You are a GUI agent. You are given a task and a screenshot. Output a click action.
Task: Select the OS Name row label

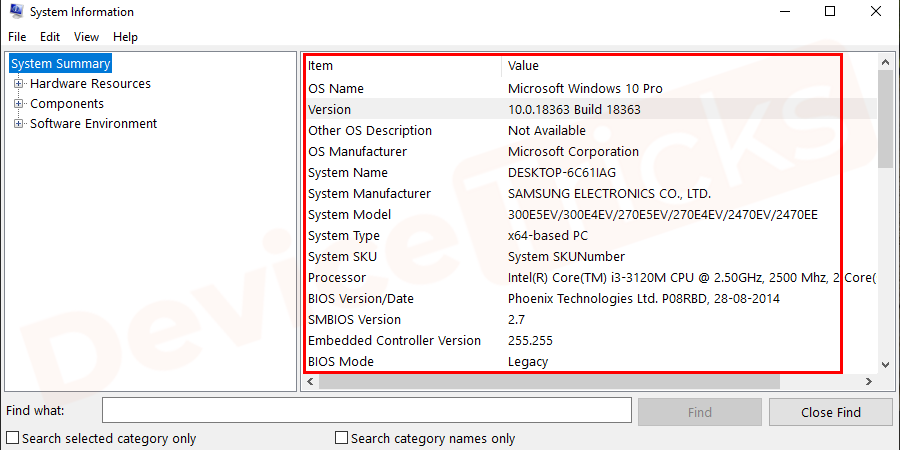[x=336, y=89]
